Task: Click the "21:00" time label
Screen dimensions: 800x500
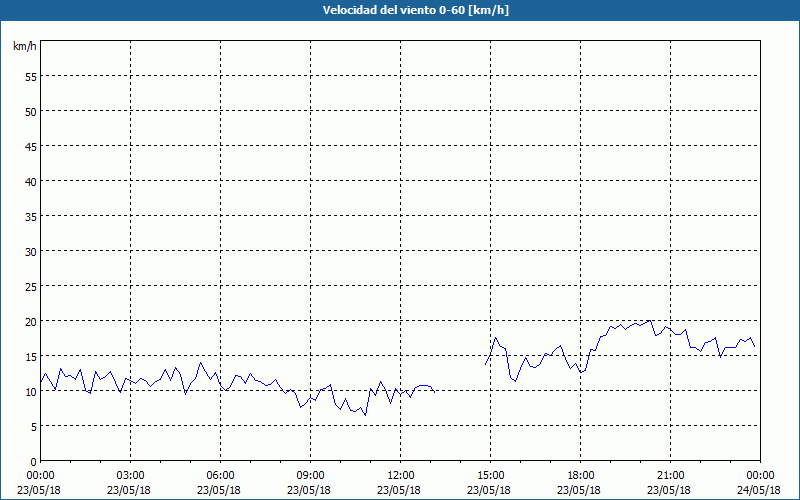Action: point(670,476)
